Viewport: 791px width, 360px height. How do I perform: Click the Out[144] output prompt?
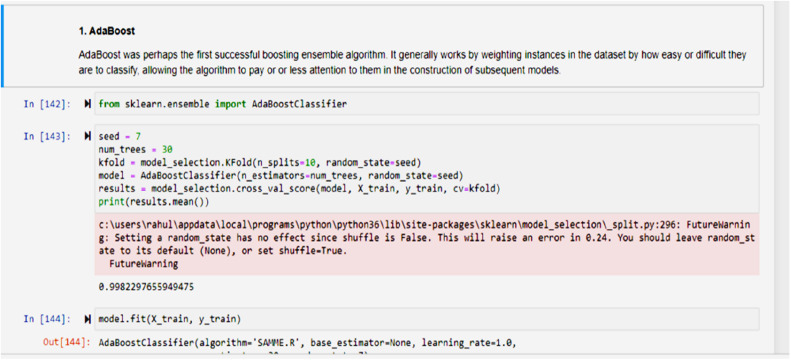67,343
